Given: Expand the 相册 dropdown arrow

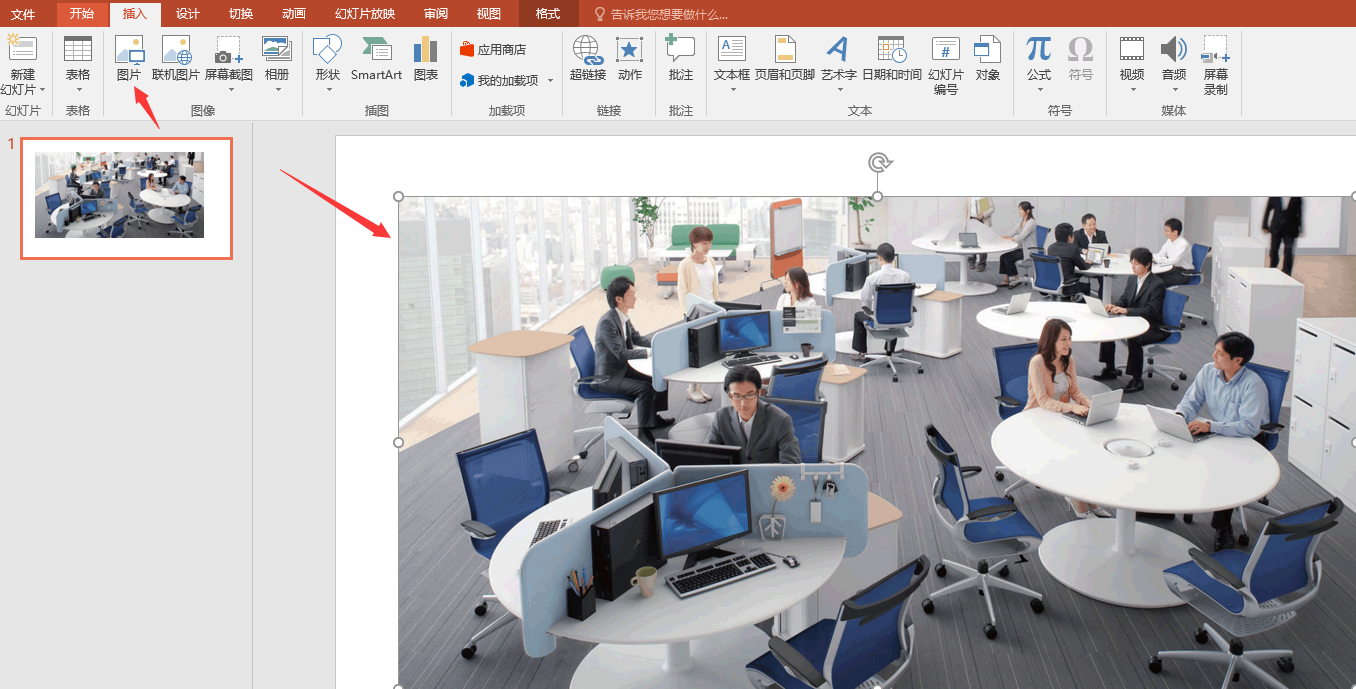Looking at the screenshot, I should [277, 90].
